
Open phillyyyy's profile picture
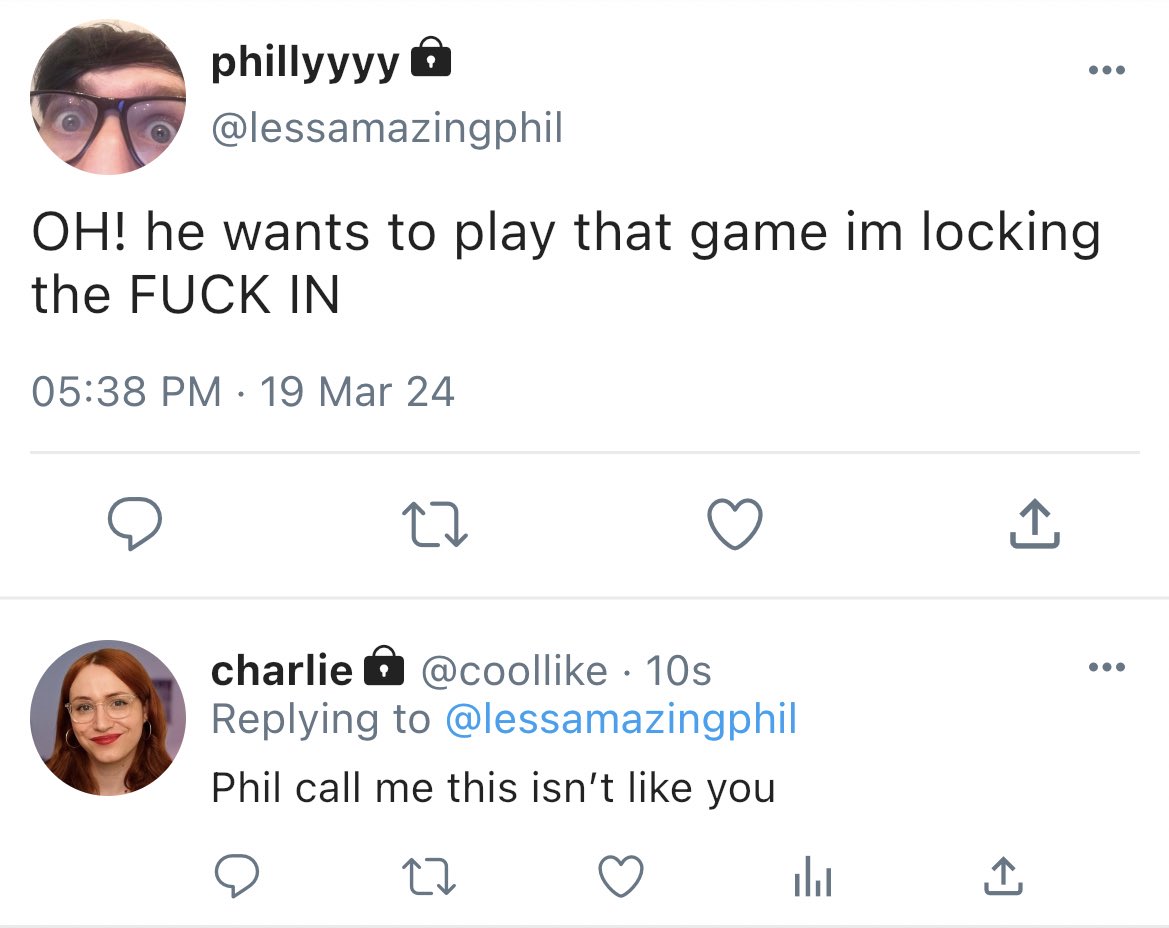coord(108,98)
